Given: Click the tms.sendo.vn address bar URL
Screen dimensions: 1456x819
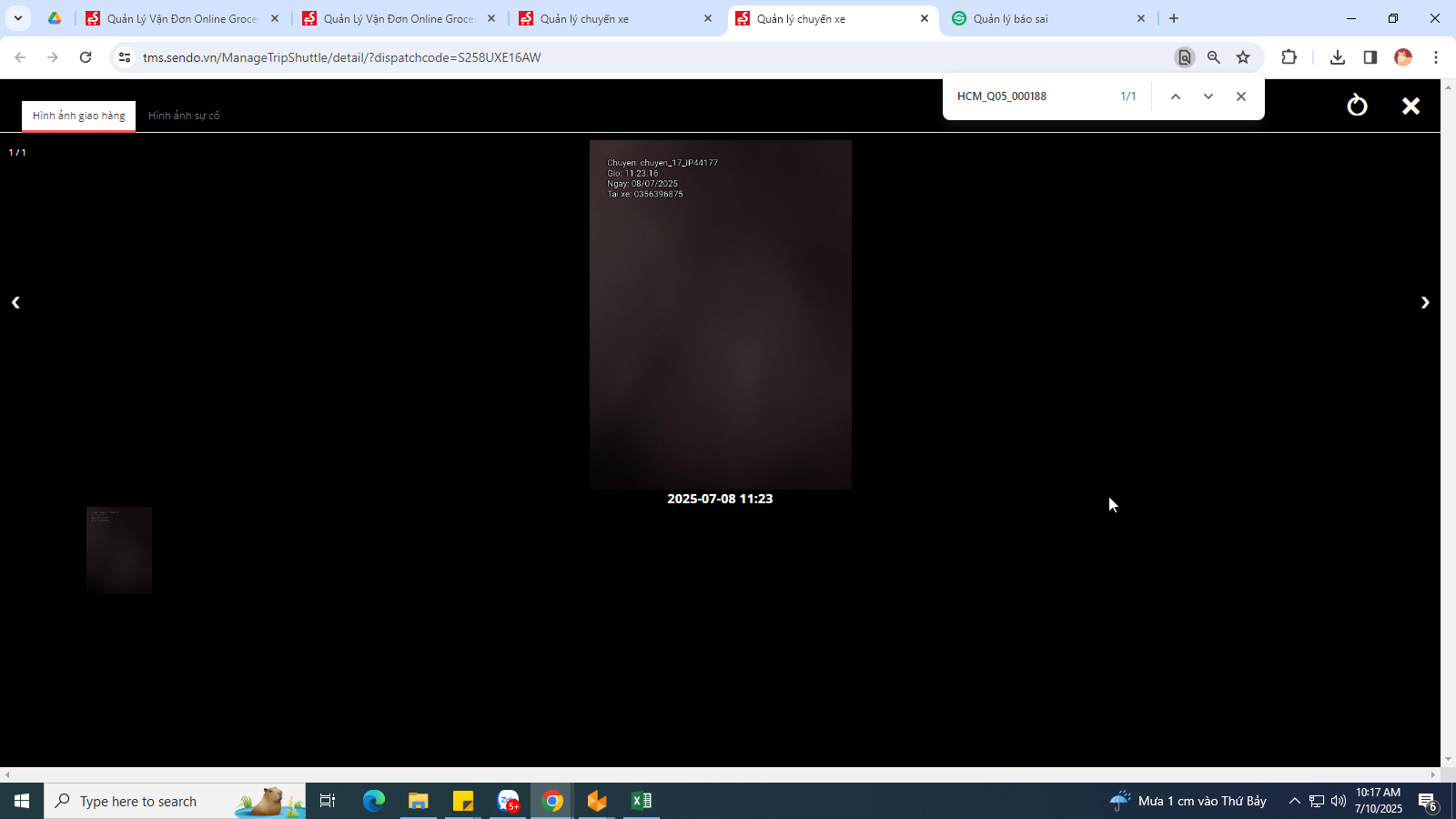Looking at the screenshot, I should (342, 57).
